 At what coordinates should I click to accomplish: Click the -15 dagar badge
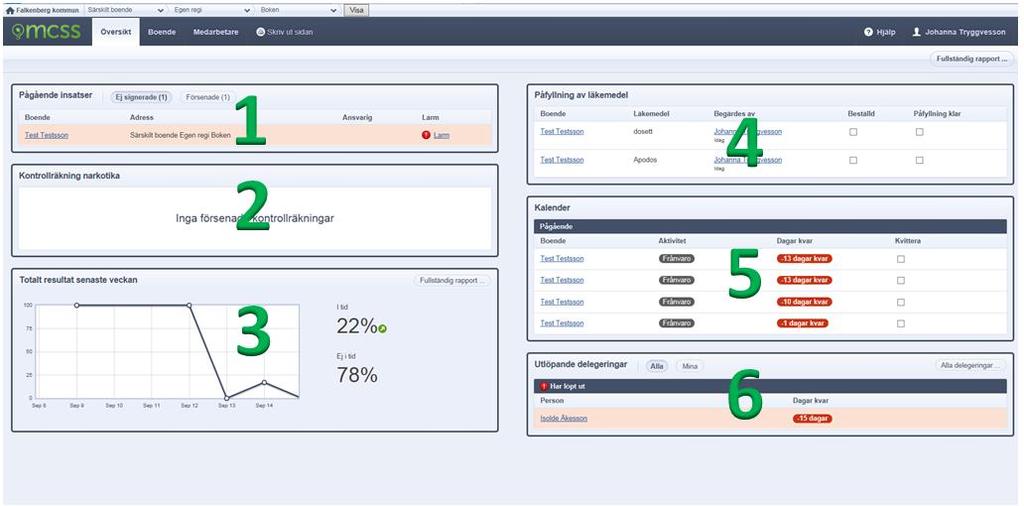pos(812,419)
